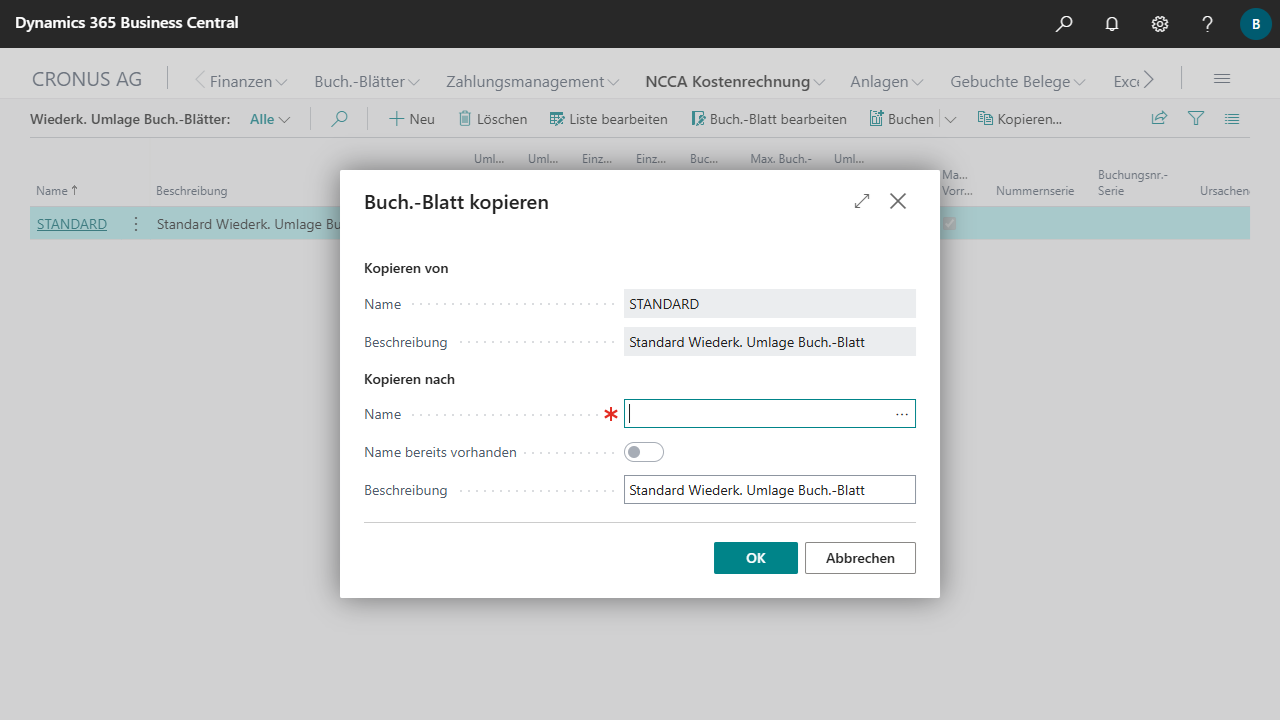The image size is (1280, 720).
Task: Toggle the Name bereits vorhanden switch
Action: [643, 452]
